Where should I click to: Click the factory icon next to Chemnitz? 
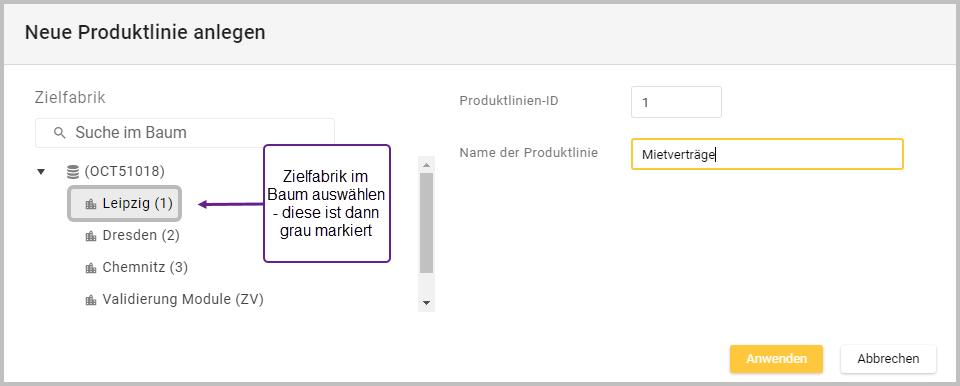[x=91, y=268]
